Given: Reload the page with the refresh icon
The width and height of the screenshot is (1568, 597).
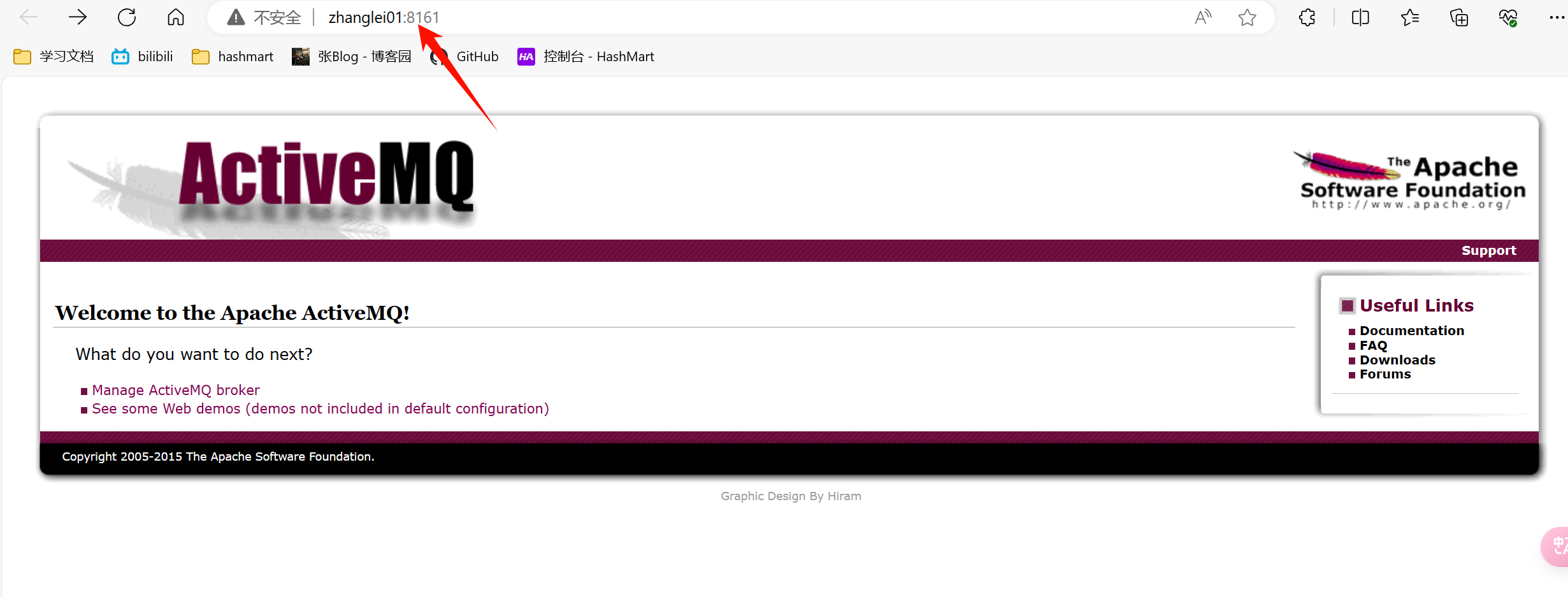Looking at the screenshot, I should coord(127,17).
